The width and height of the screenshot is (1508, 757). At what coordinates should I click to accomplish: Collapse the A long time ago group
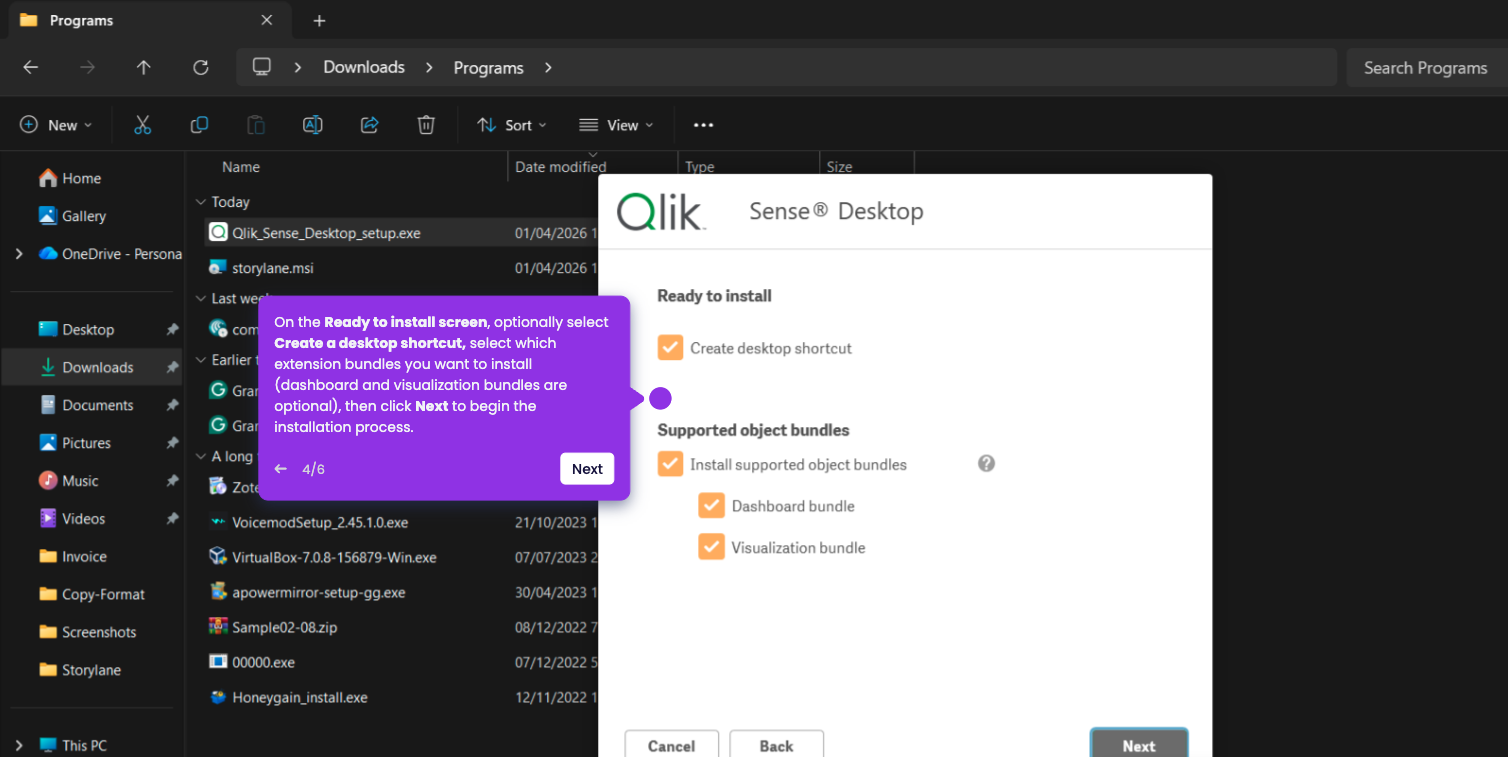click(x=201, y=456)
